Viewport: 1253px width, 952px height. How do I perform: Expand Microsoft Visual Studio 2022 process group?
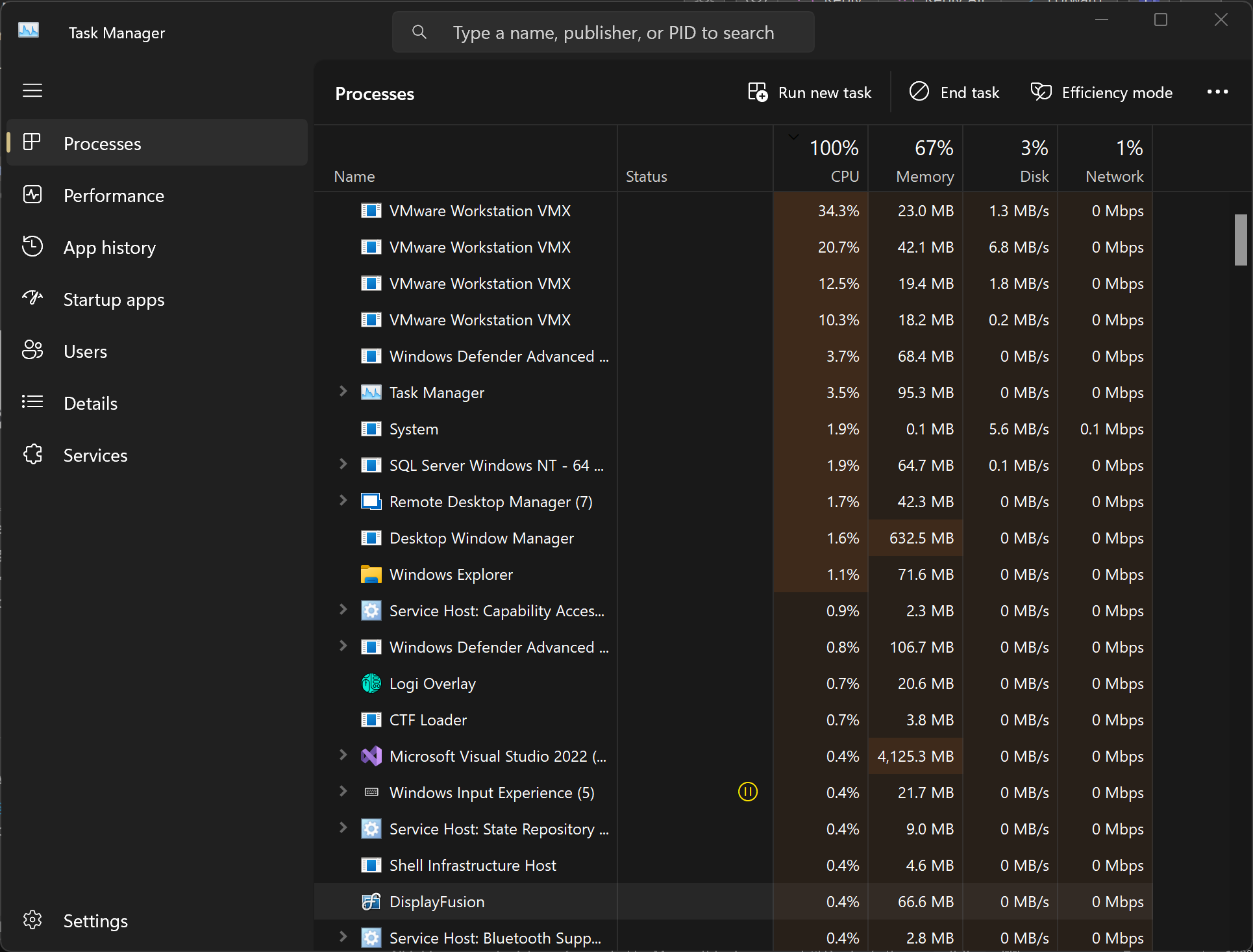pyautogui.click(x=343, y=755)
